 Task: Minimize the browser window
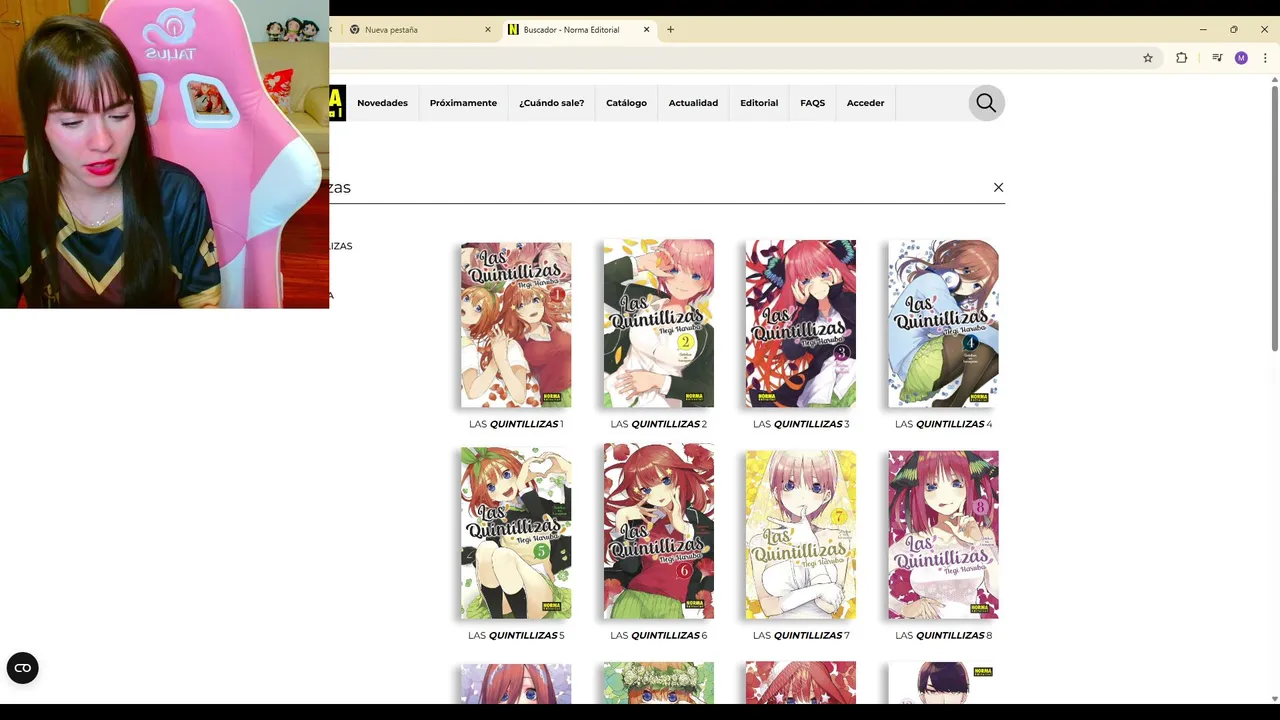[1203, 30]
